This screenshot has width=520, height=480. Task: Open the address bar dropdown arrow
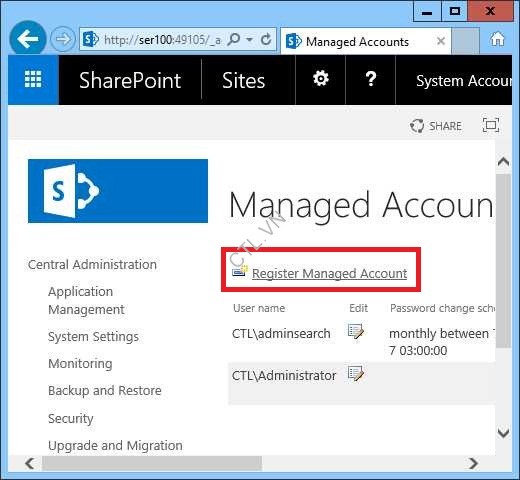[x=250, y=40]
